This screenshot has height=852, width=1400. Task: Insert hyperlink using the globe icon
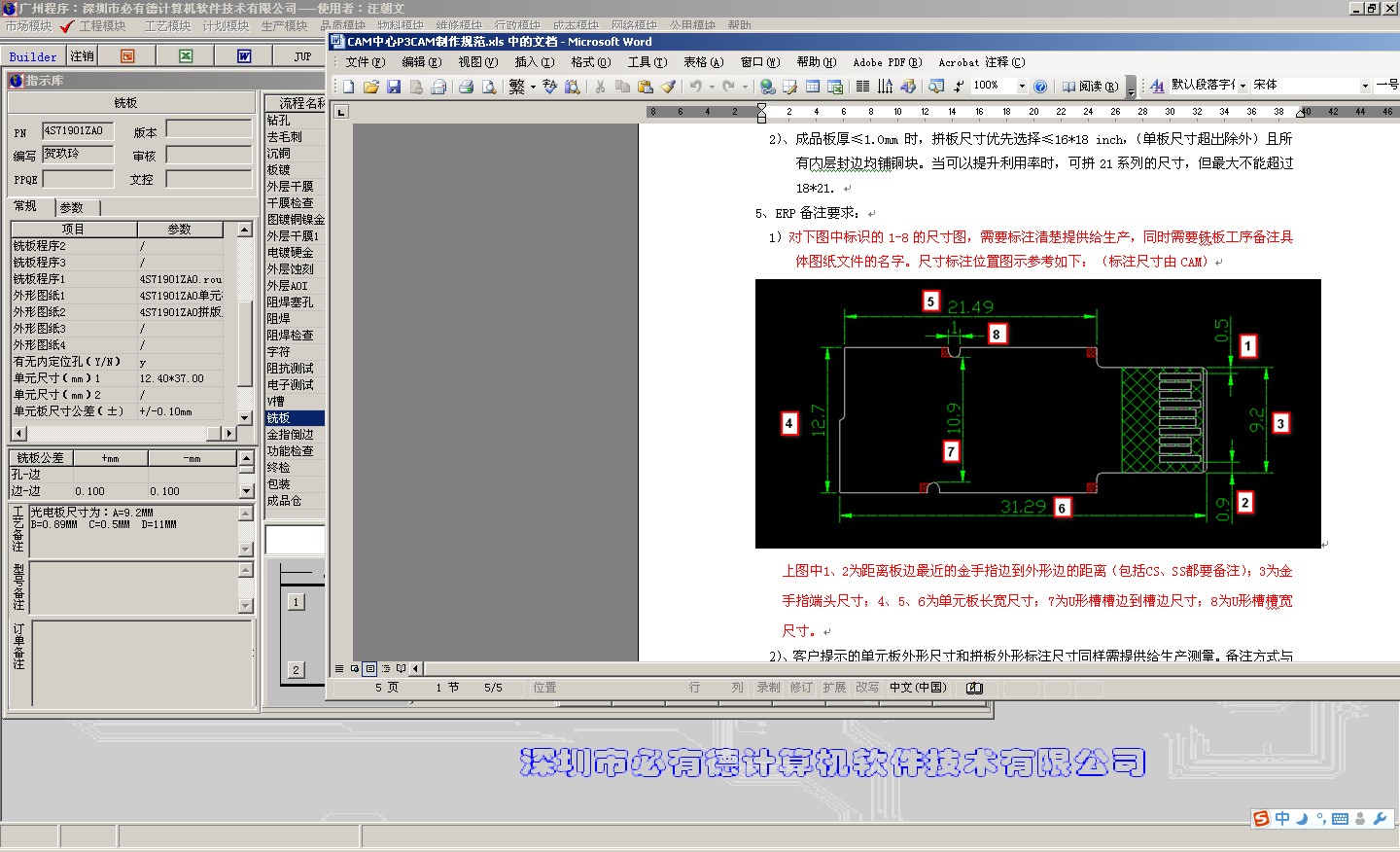point(767,87)
